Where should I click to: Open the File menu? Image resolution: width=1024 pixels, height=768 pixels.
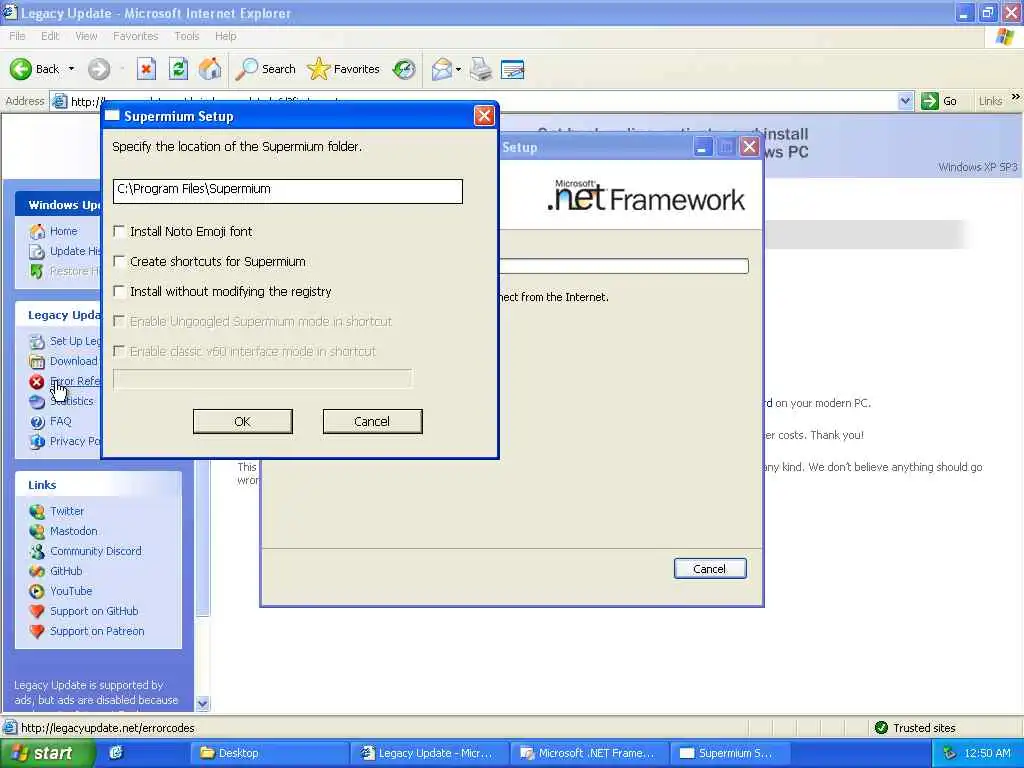(17, 36)
